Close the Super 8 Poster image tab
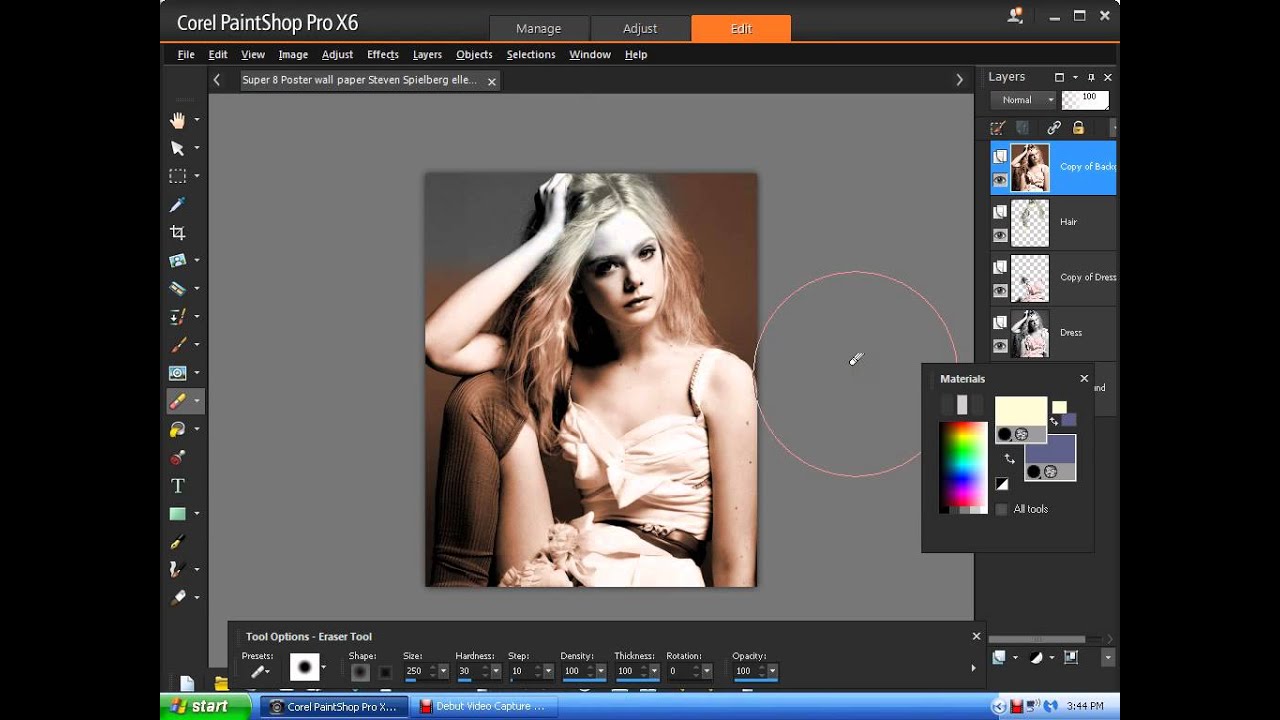The width and height of the screenshot is (1280, 720). coord(492,81)
